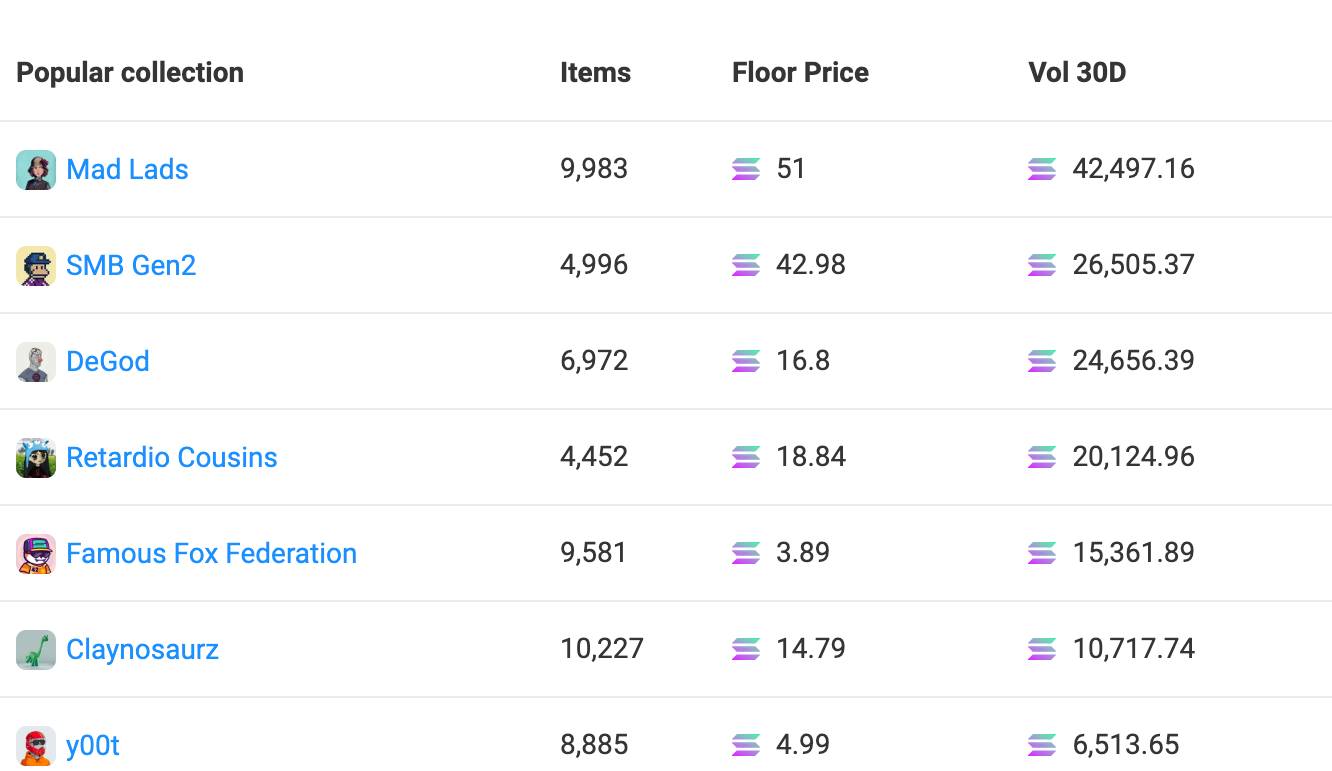Open the y00t collection link
This screenshot has width=1332, height=771.
[93, 746]
